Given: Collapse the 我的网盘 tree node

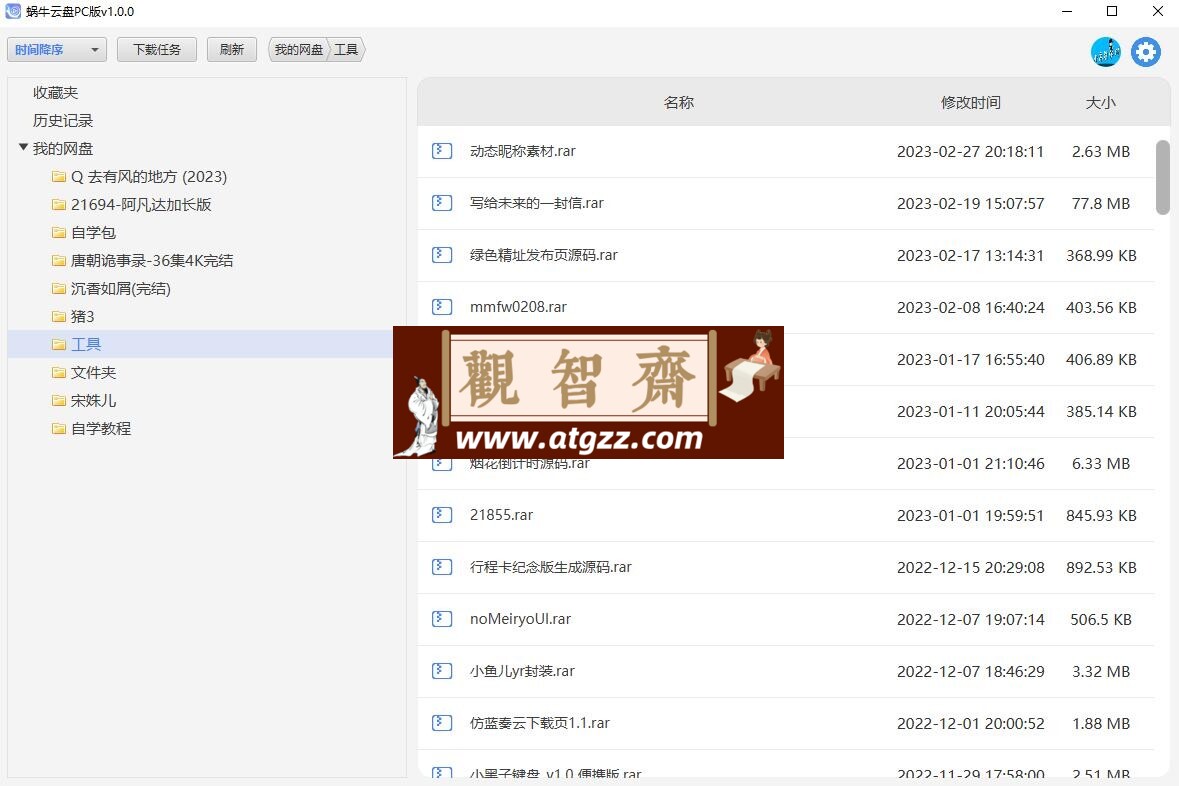Looking at the screenshot, I should (x=23, y=147).
